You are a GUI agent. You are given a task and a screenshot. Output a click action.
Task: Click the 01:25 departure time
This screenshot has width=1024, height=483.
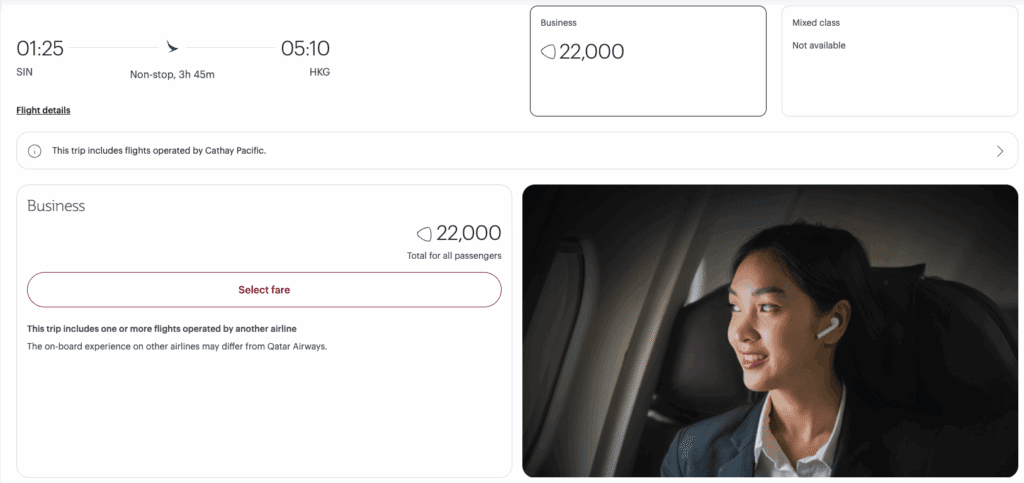coord(40,48)
